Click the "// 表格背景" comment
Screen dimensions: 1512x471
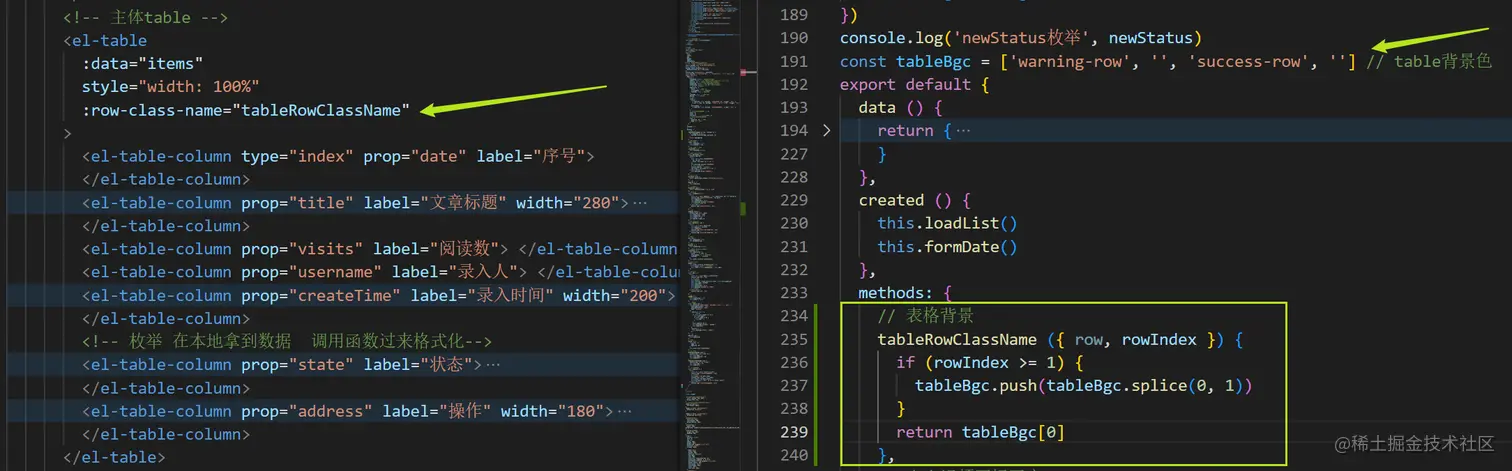click(x=925, y=316)
